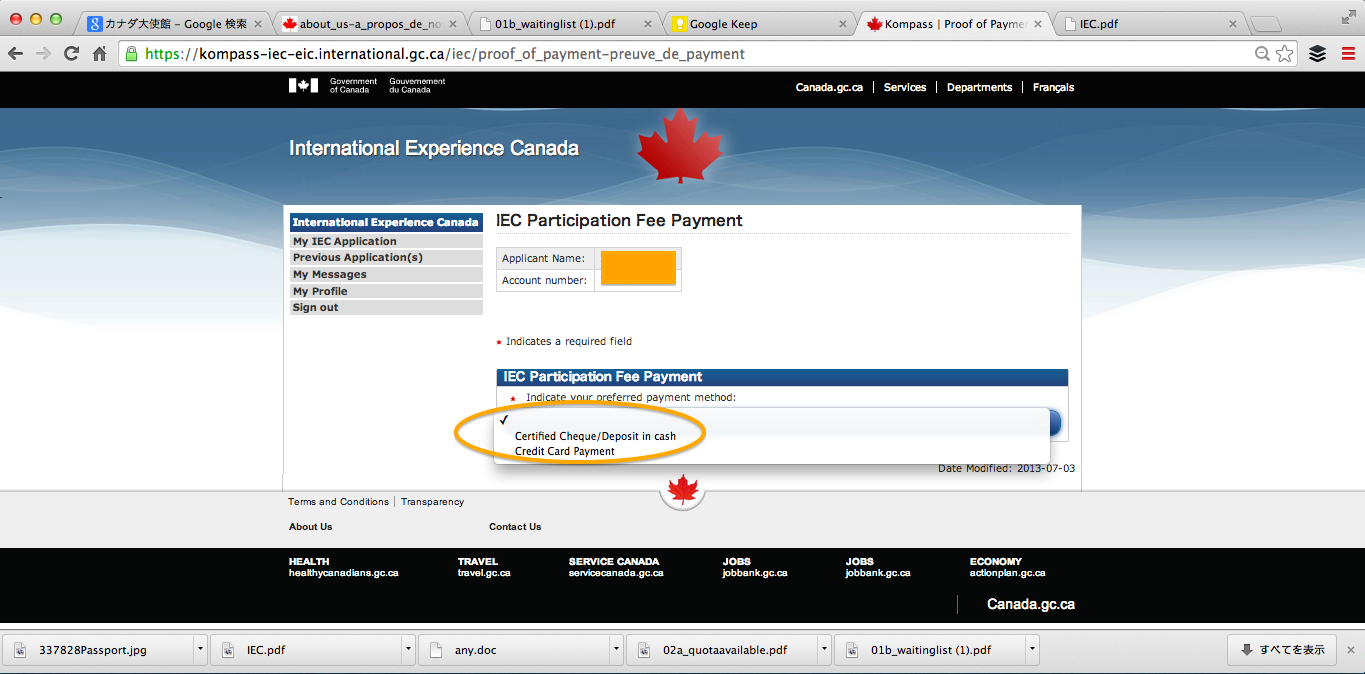Image resolution: width=1365 pixels, height=674 pixels.
Task: Close the downloads bar with the X icon
Action: click(x=1351, y=650)
